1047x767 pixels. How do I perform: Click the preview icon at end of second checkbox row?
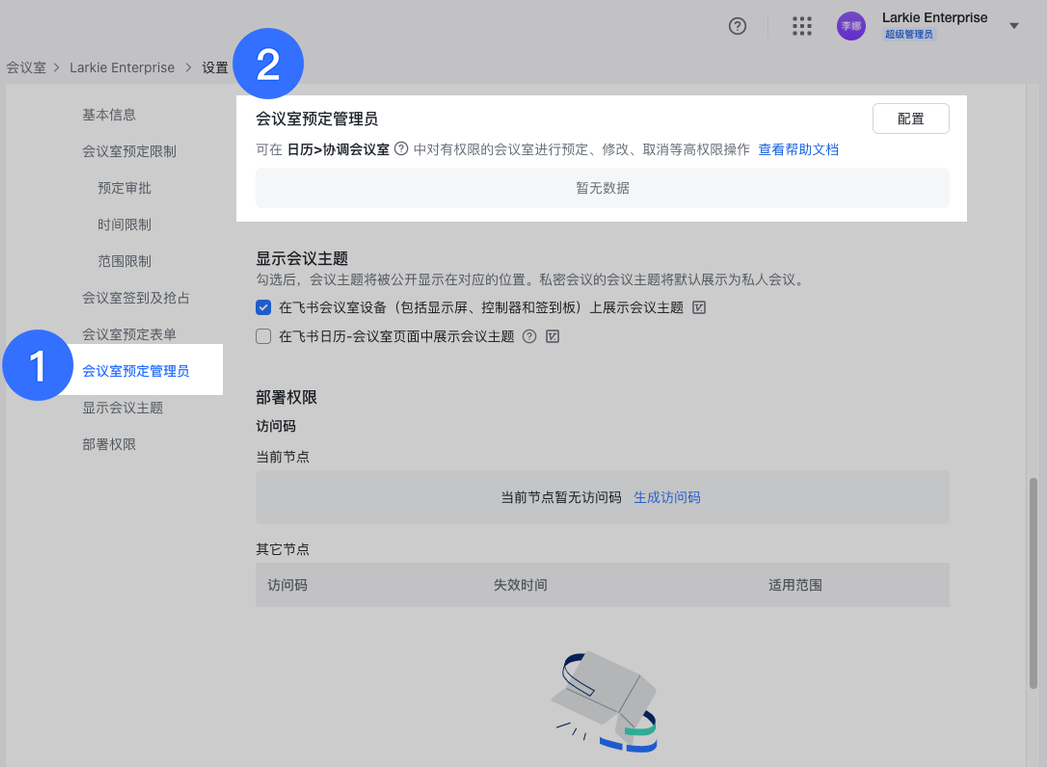(551, 336)
